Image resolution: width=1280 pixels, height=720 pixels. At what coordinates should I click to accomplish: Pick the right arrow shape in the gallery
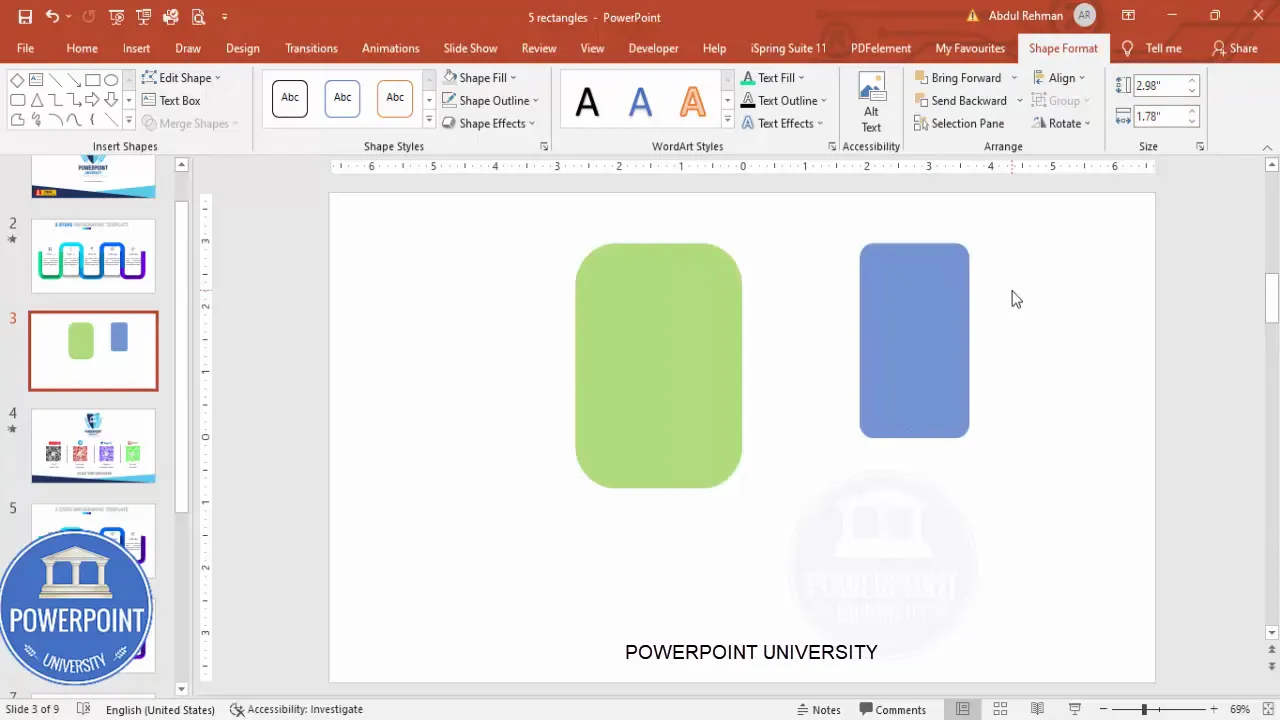point(92,100)
